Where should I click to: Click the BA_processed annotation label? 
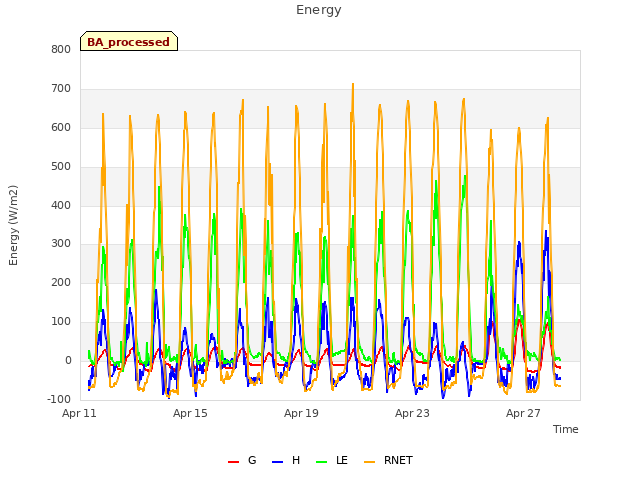click(129, 41)
